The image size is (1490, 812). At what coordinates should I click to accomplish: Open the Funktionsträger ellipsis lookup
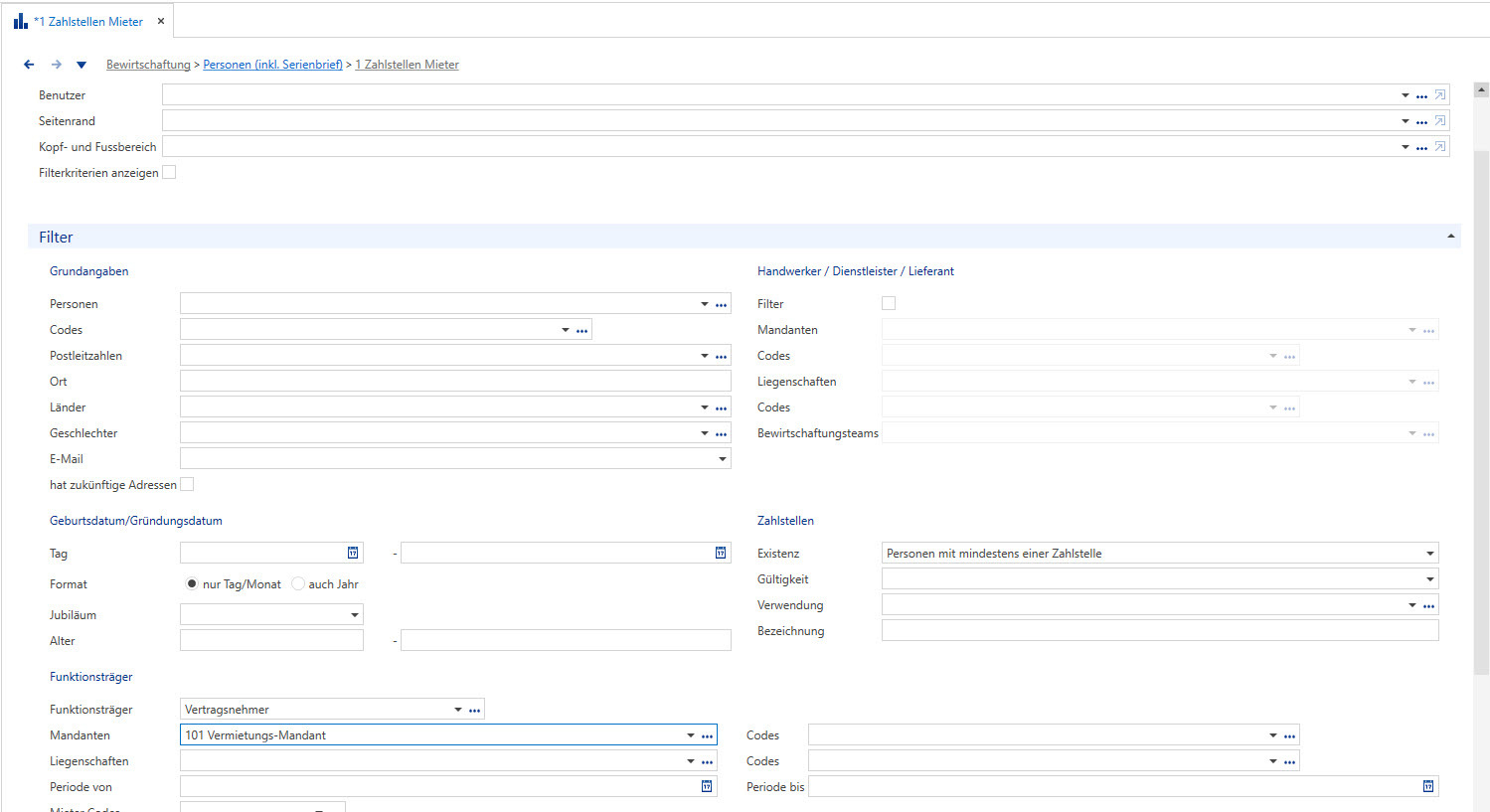[x=475, y=711]
